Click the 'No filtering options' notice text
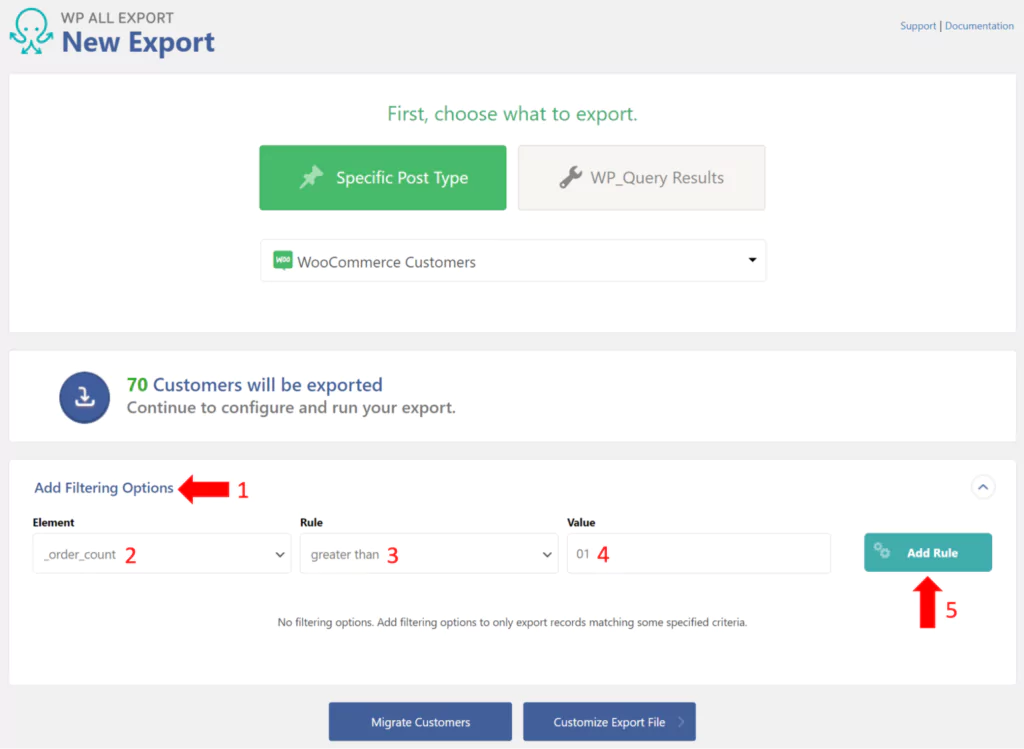Screen dimensions: 1024x749 pyautogui.click(x=512, y=622)
